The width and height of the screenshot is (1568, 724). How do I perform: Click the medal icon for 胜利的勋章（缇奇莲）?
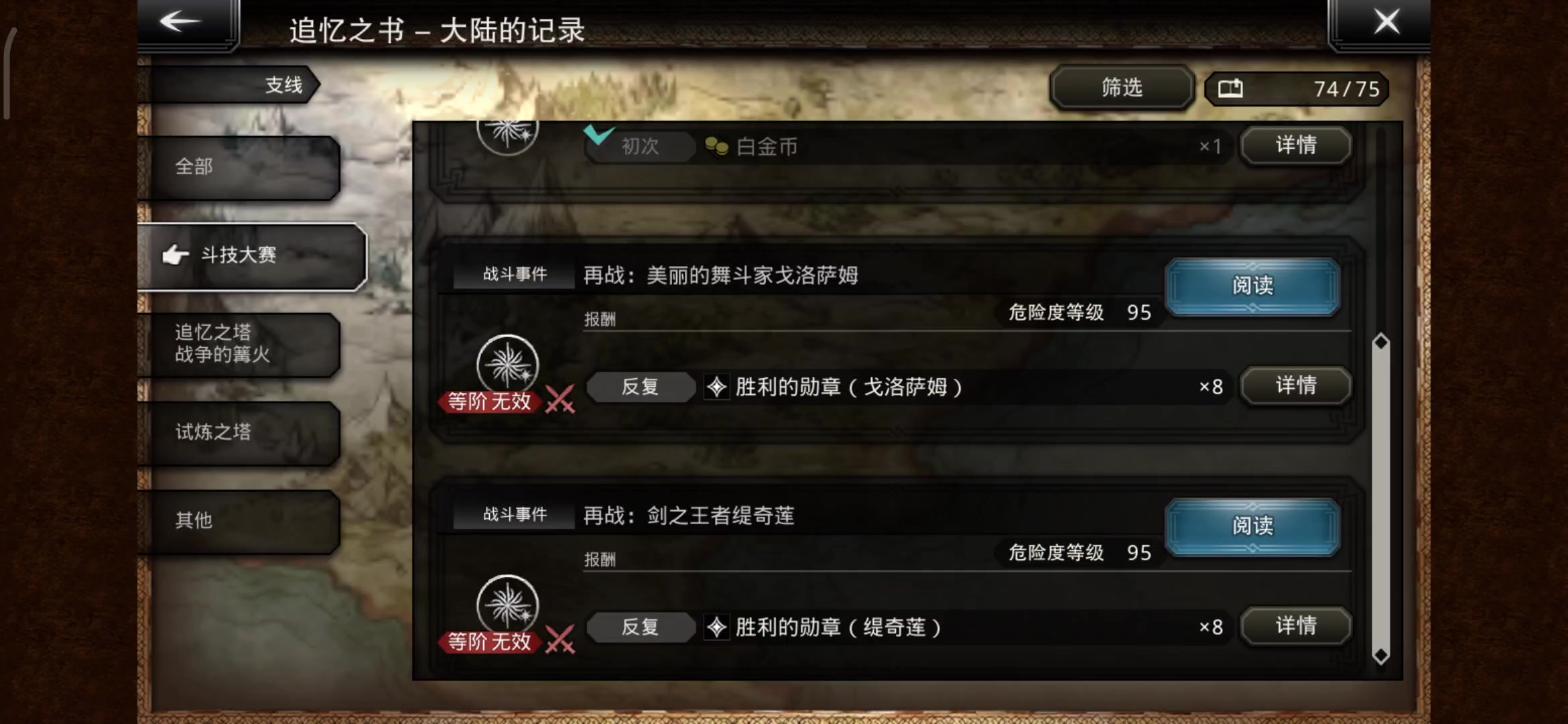click(x=716, y=627)
